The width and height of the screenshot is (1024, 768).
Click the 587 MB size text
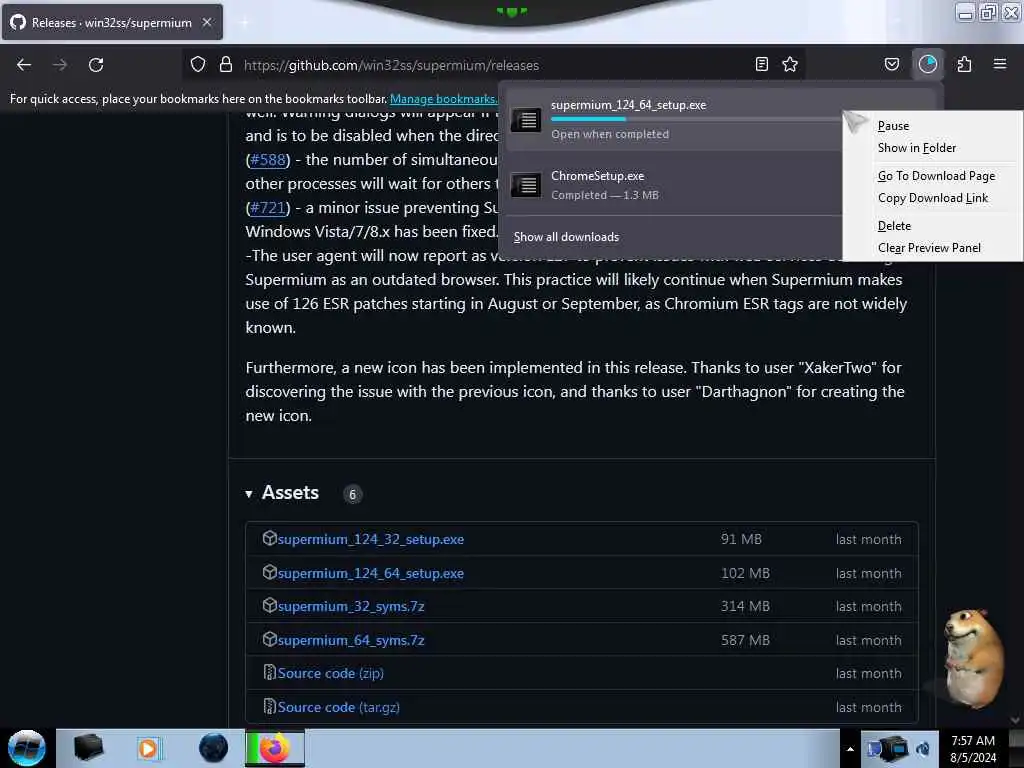pos(745,640)
